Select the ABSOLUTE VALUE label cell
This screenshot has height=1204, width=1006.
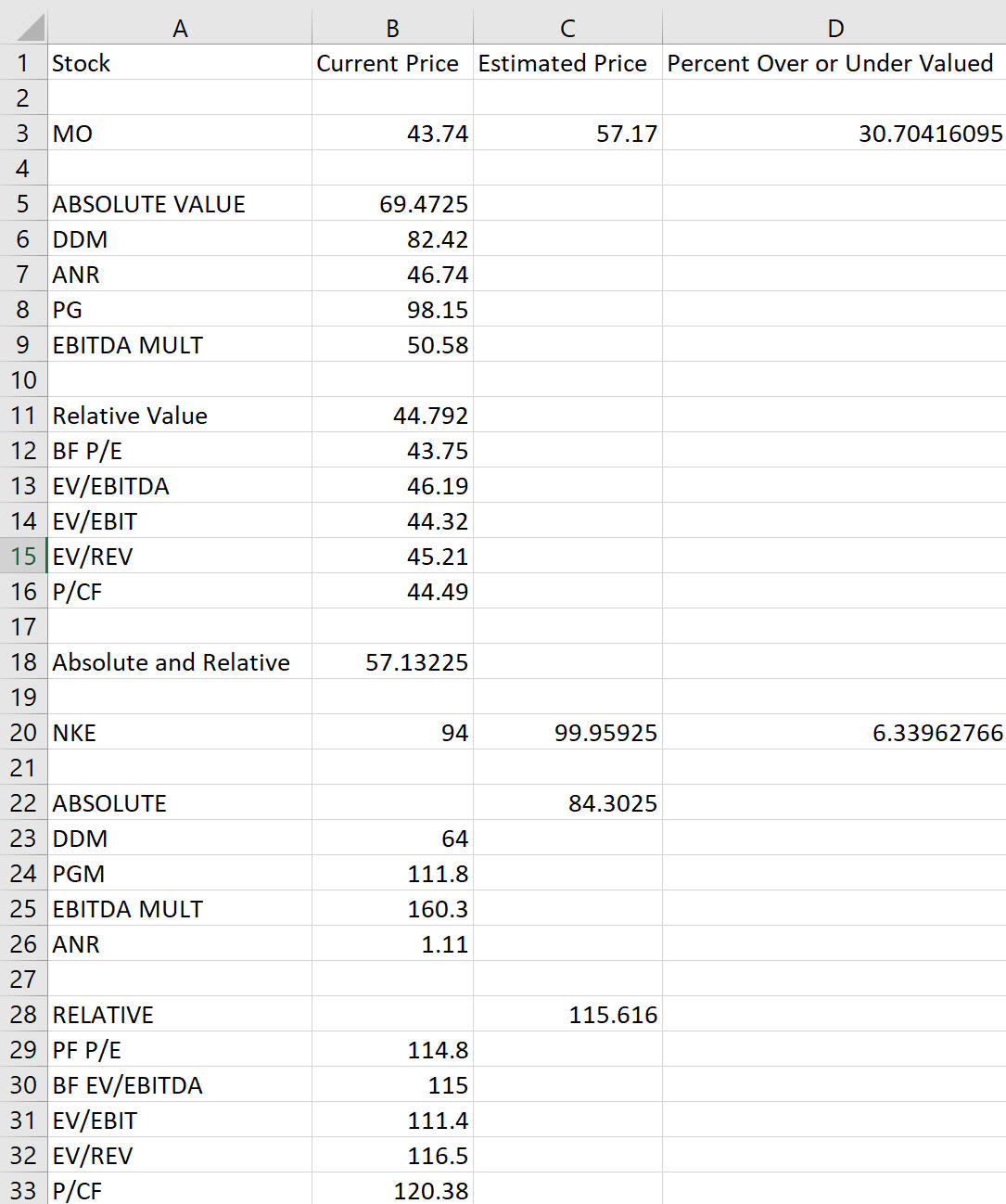(x=180, y=203)
